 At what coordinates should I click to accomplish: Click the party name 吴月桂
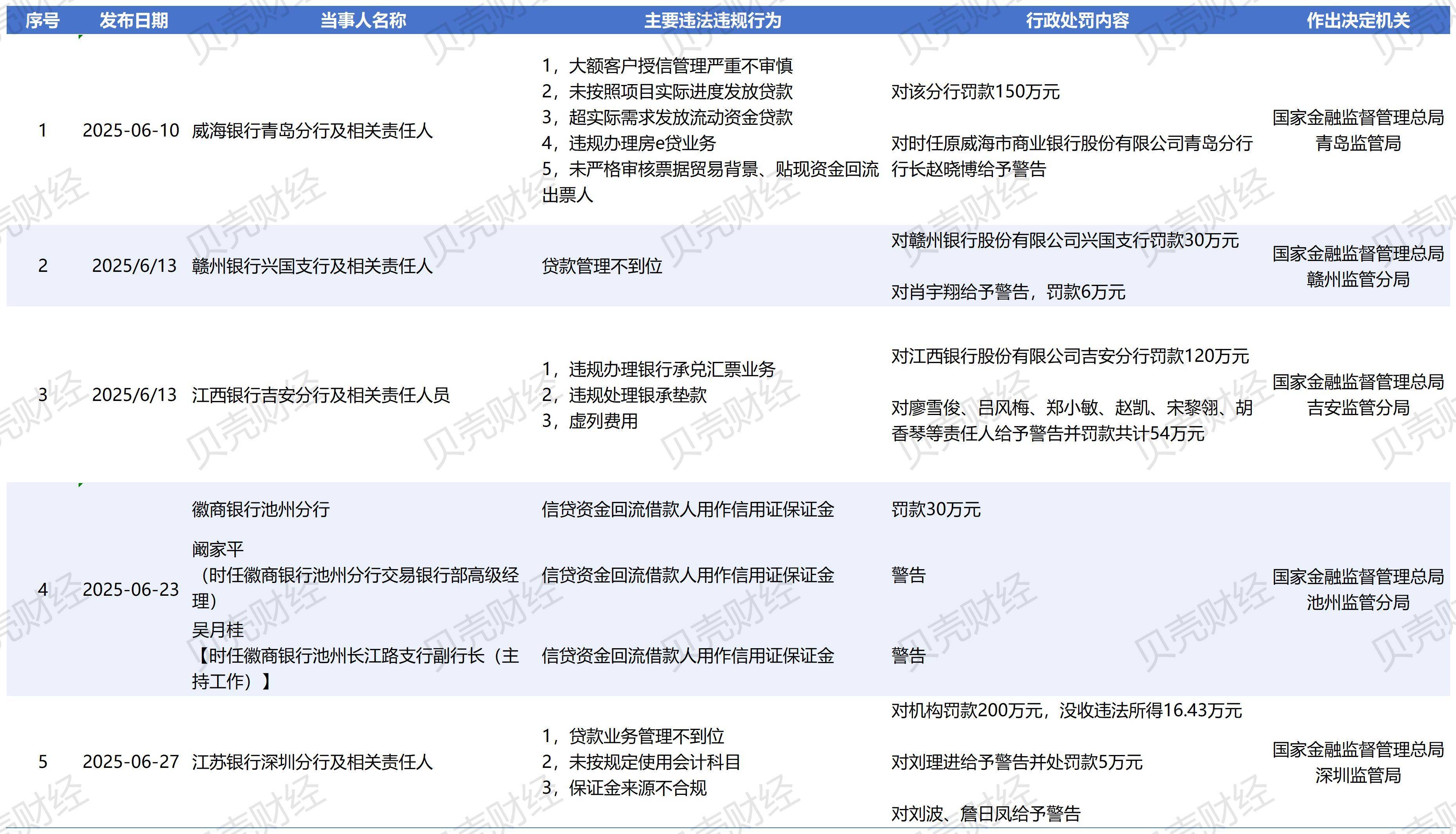click(218, 630)
